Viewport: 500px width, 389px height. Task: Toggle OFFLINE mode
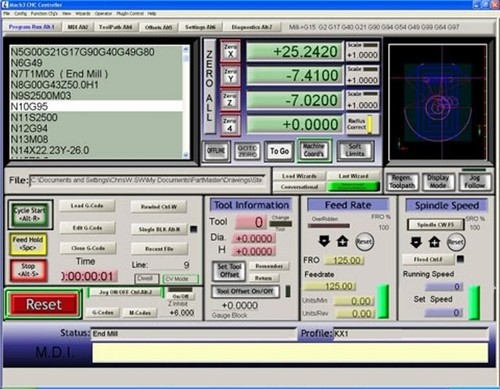click(216, 151)
